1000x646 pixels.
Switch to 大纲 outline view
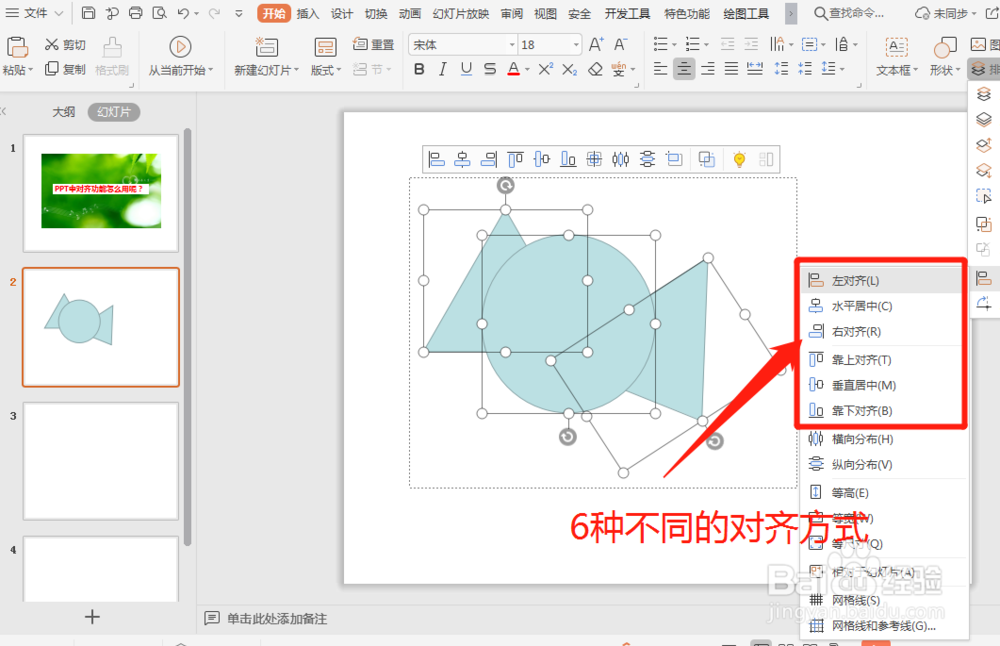click(x=63, y=112)
